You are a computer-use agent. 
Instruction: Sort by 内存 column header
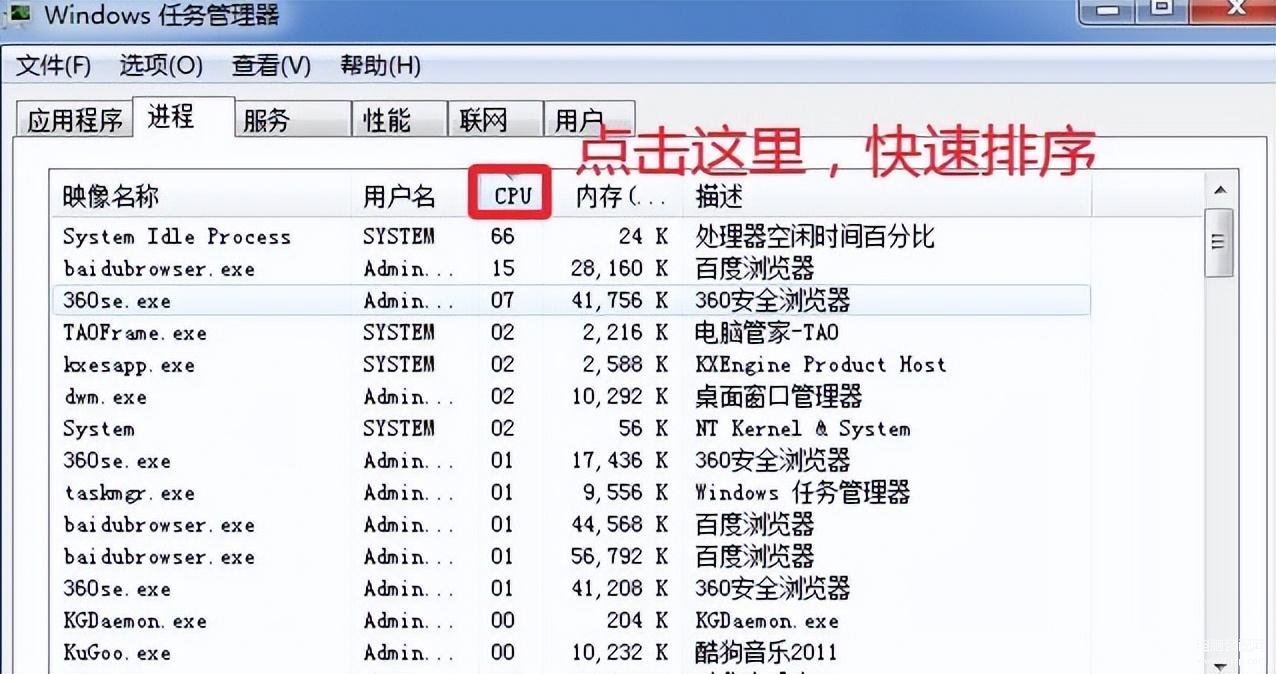620,197
